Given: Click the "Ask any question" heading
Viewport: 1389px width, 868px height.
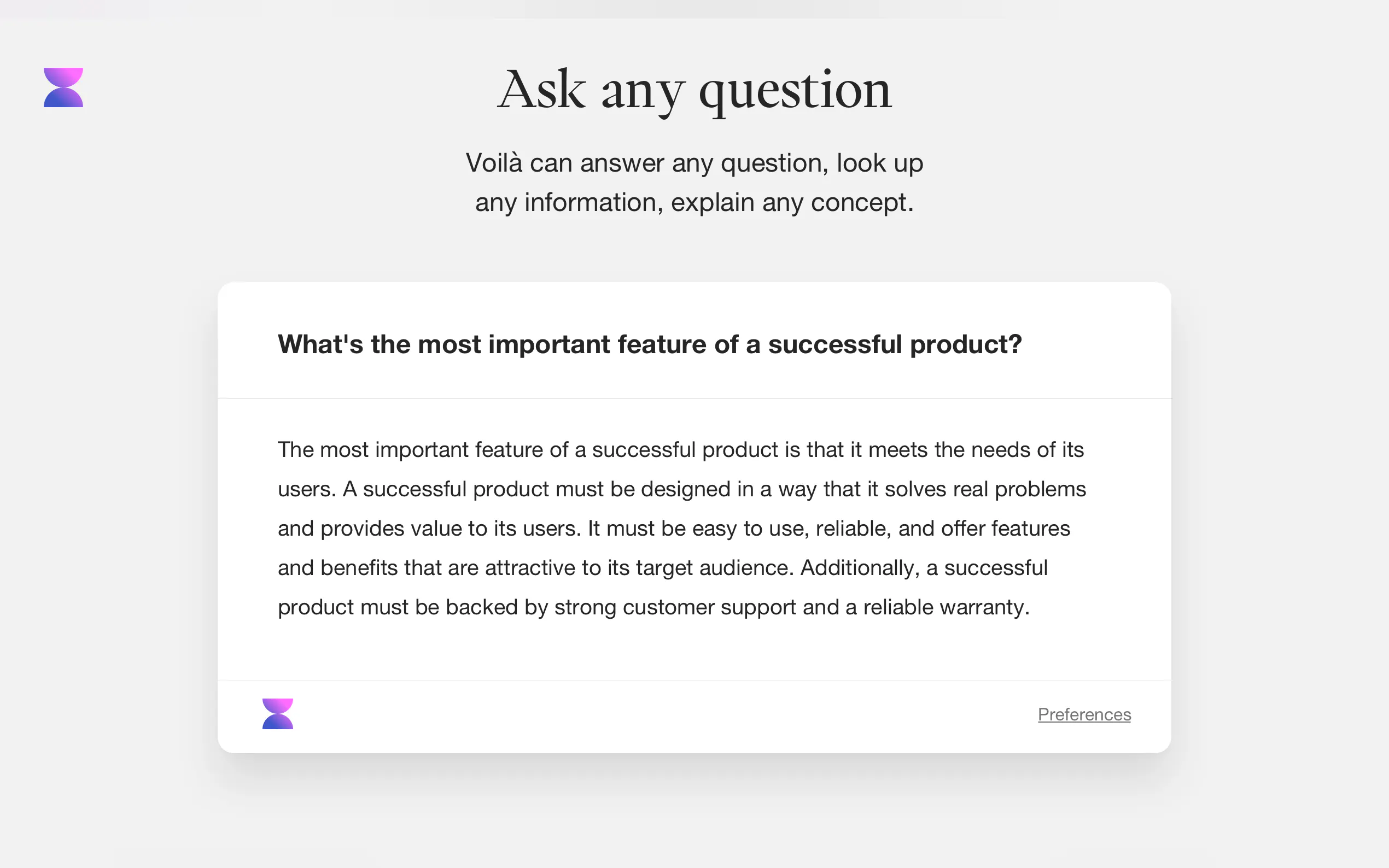Looking at the screenshot, I should pyautogui.click(x=694, y=90).
